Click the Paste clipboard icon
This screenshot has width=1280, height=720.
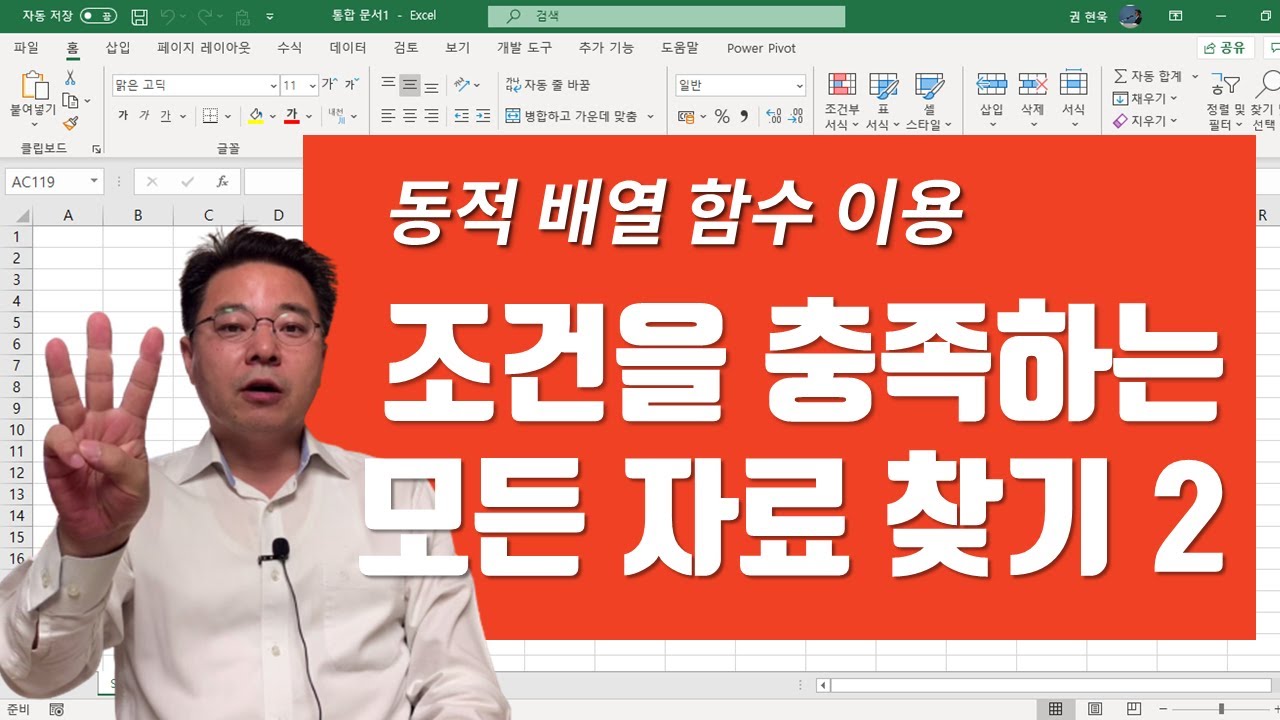point(34,85)
